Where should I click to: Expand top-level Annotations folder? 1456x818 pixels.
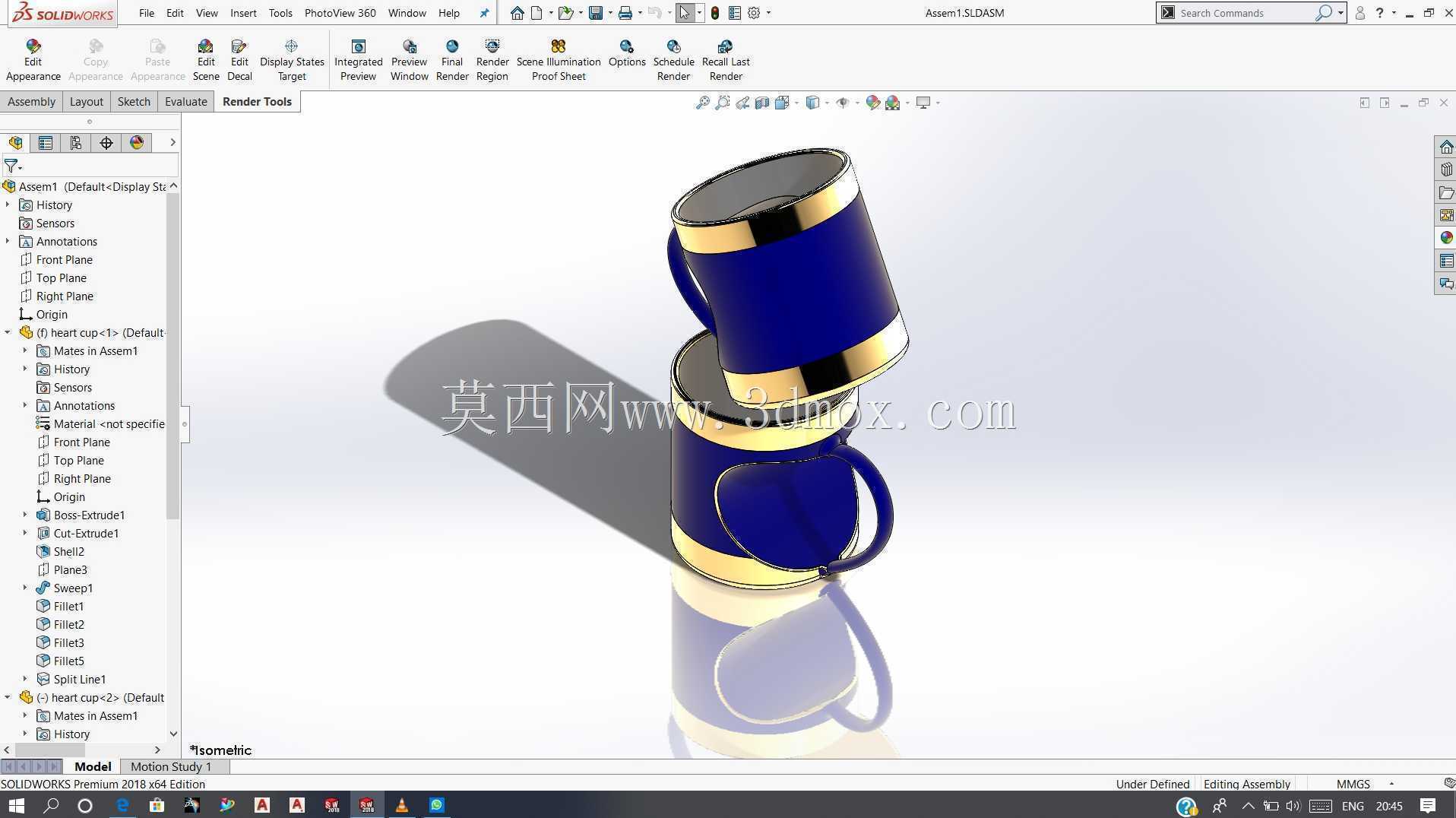click(8, 241)
